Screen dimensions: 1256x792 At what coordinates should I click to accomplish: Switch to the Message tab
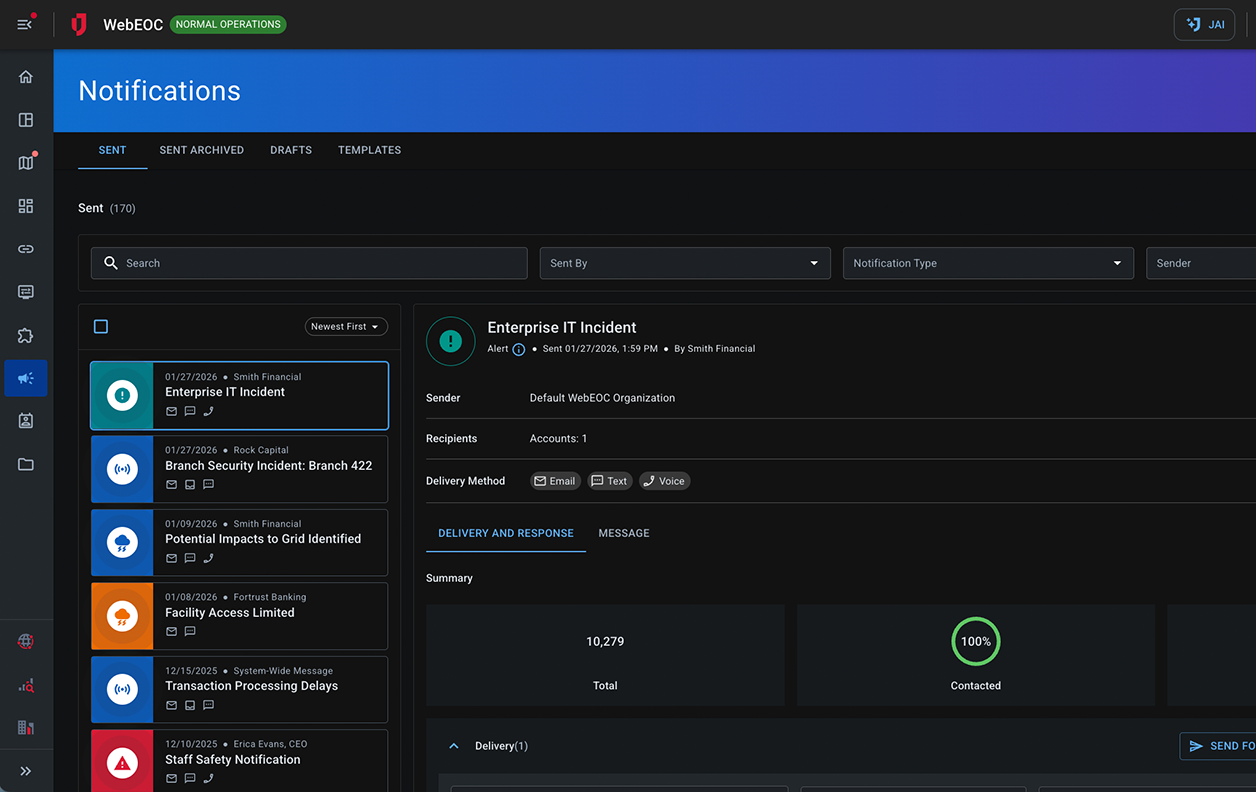[624, 533]
